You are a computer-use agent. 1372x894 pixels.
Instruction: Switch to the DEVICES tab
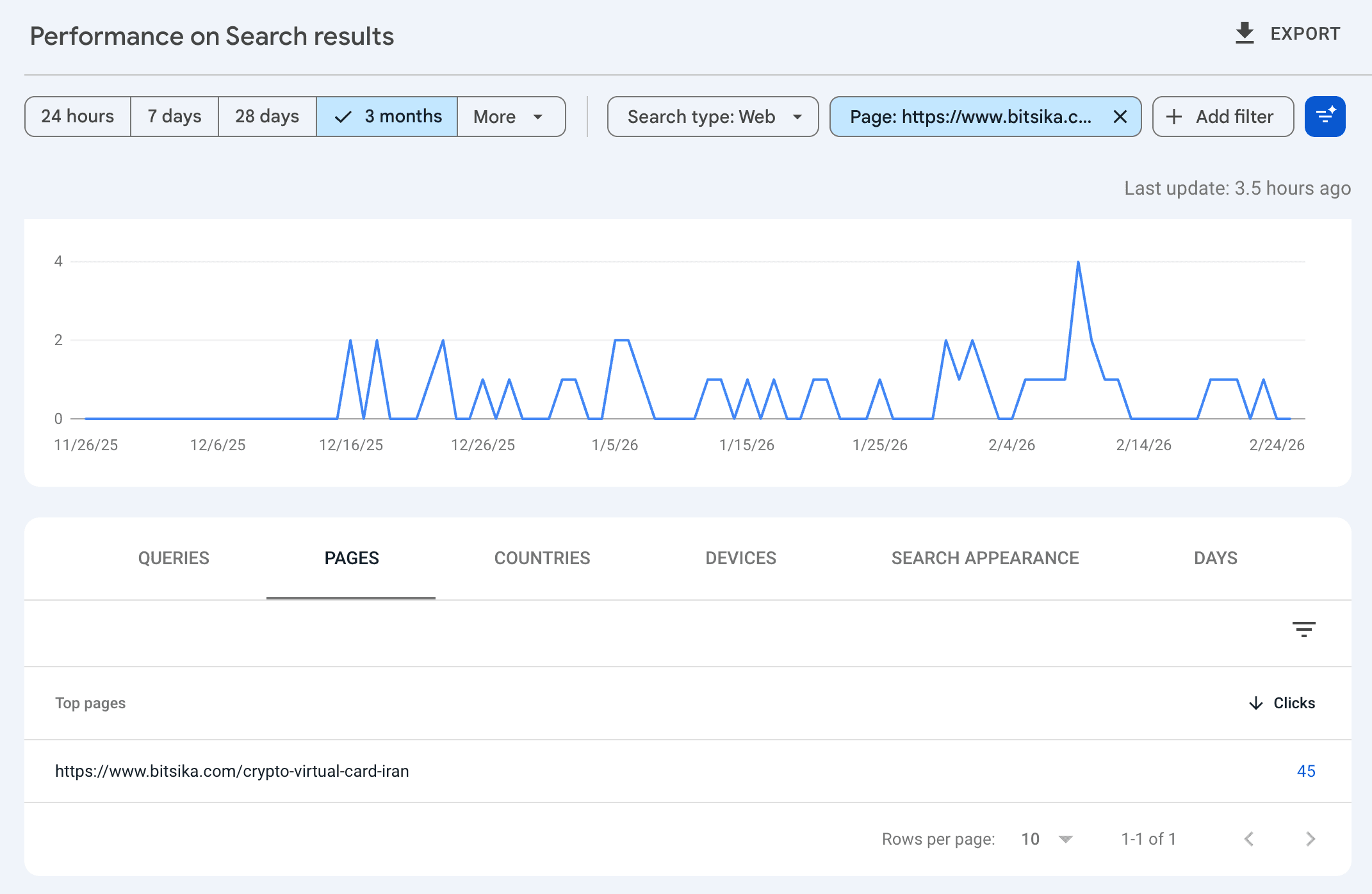pyautogui.click(x=740, y=558)
